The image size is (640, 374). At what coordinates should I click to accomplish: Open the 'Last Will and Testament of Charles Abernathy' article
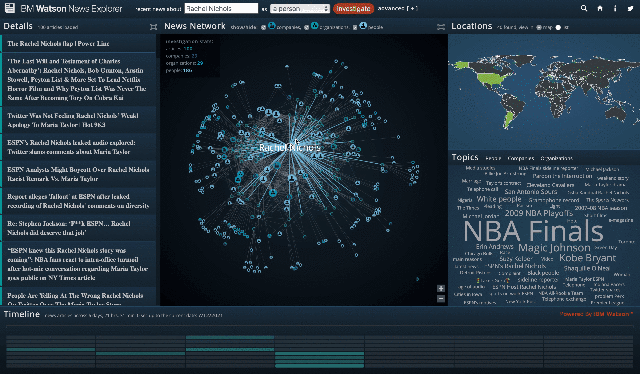tap(78, 79)
